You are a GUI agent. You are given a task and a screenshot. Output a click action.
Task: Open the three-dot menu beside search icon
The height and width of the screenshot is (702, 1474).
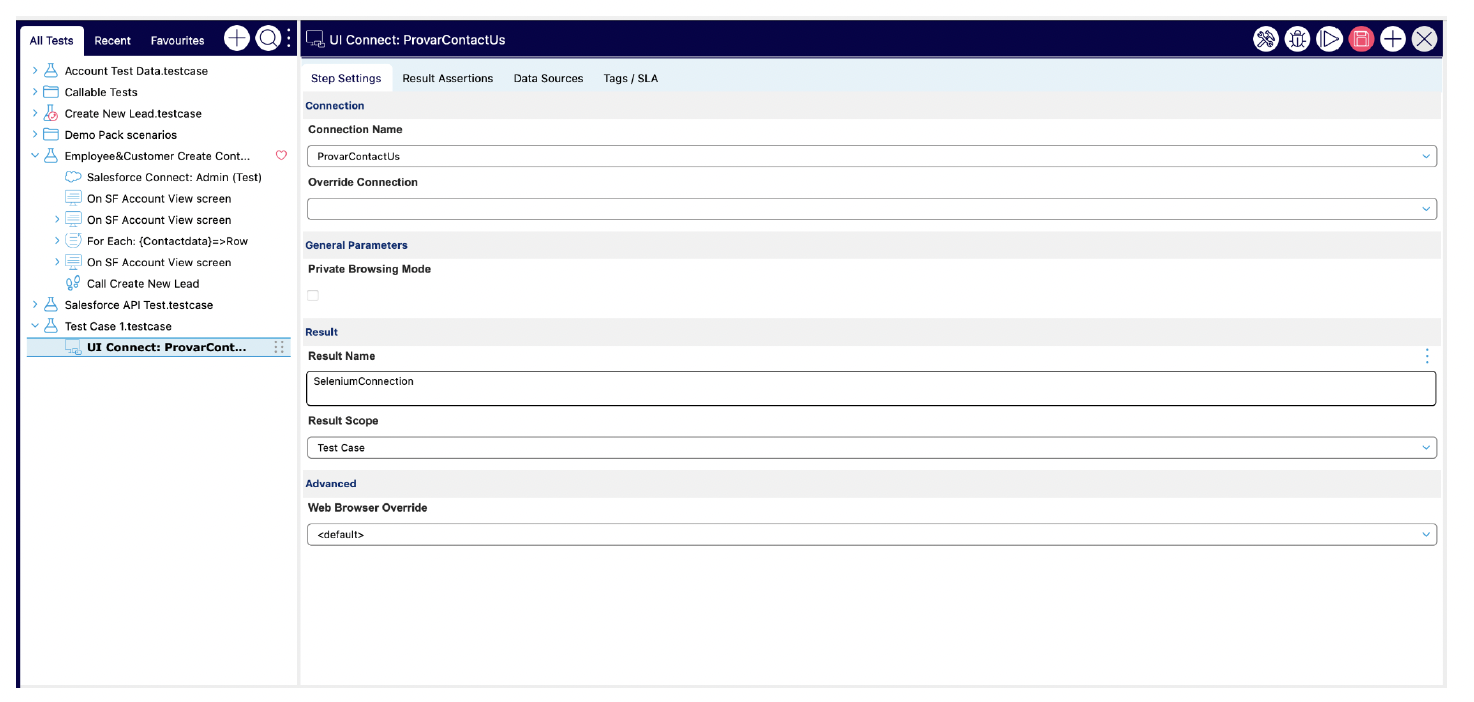coord(289,39)
